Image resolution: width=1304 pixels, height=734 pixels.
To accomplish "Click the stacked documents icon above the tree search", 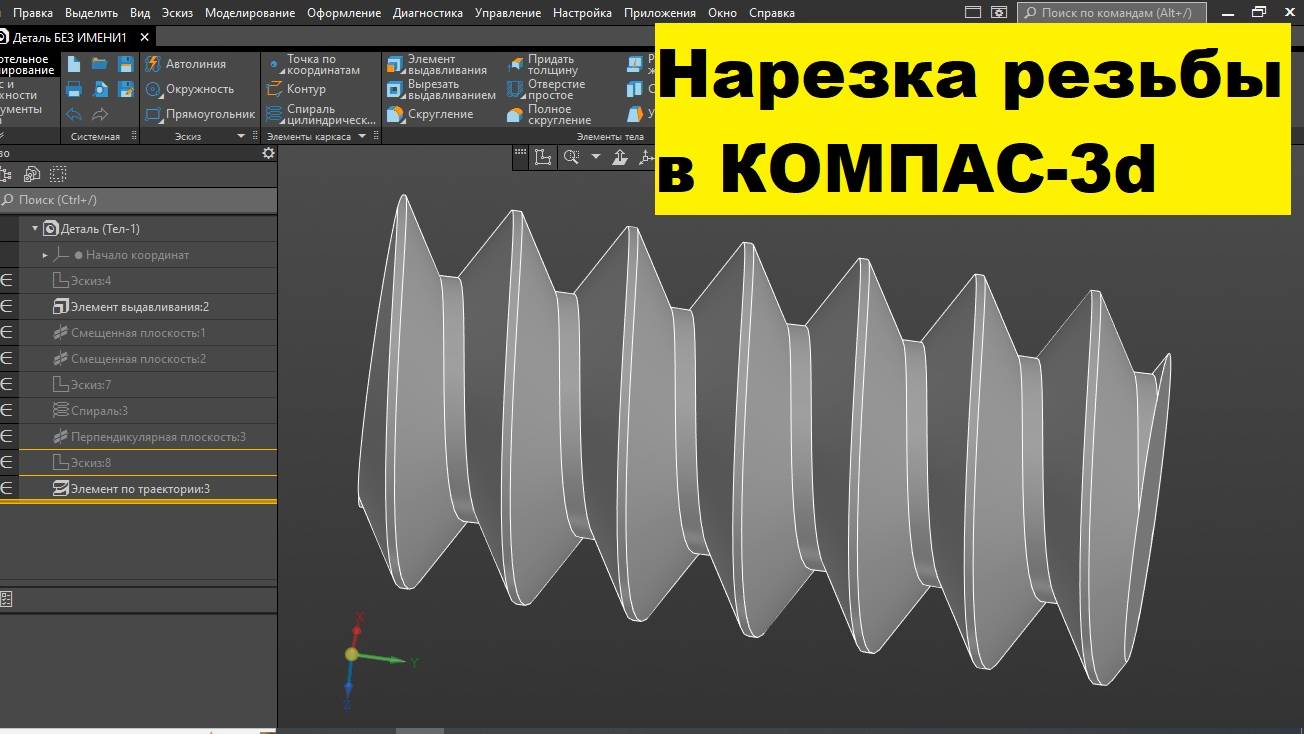I will click(x=32, y=174).
